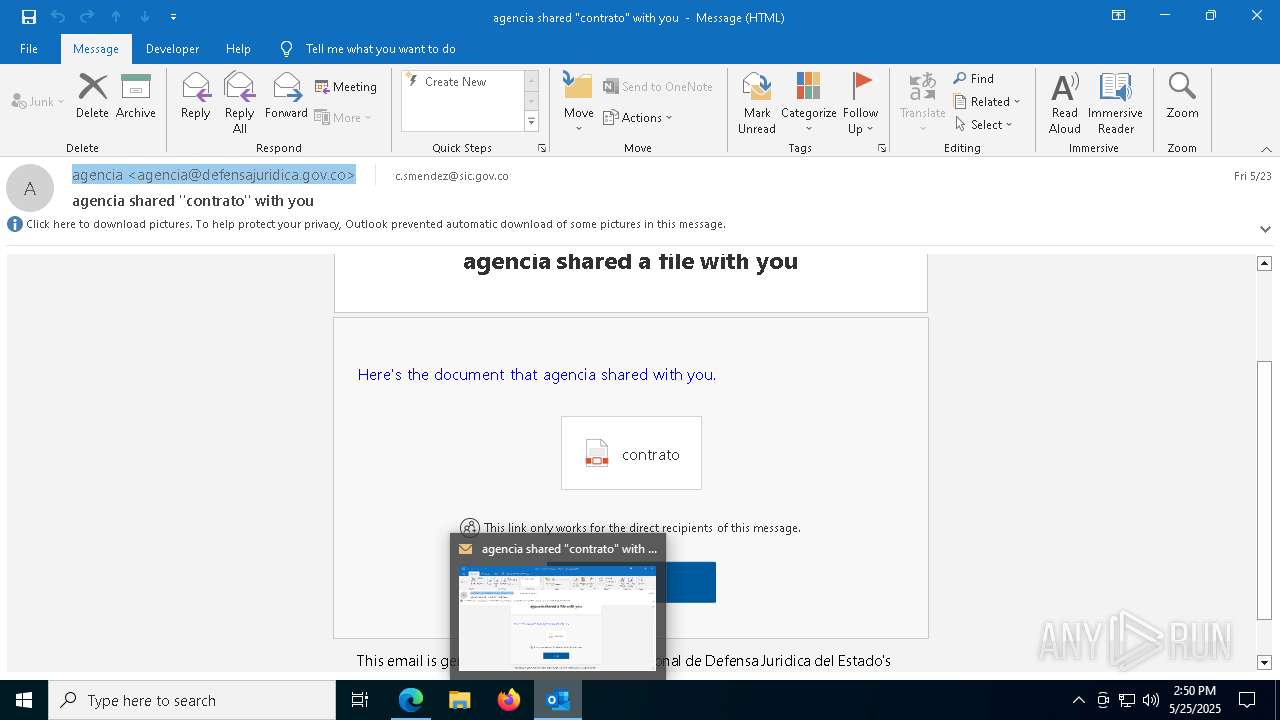Click the volume speaker icon

pos(1151,700)
